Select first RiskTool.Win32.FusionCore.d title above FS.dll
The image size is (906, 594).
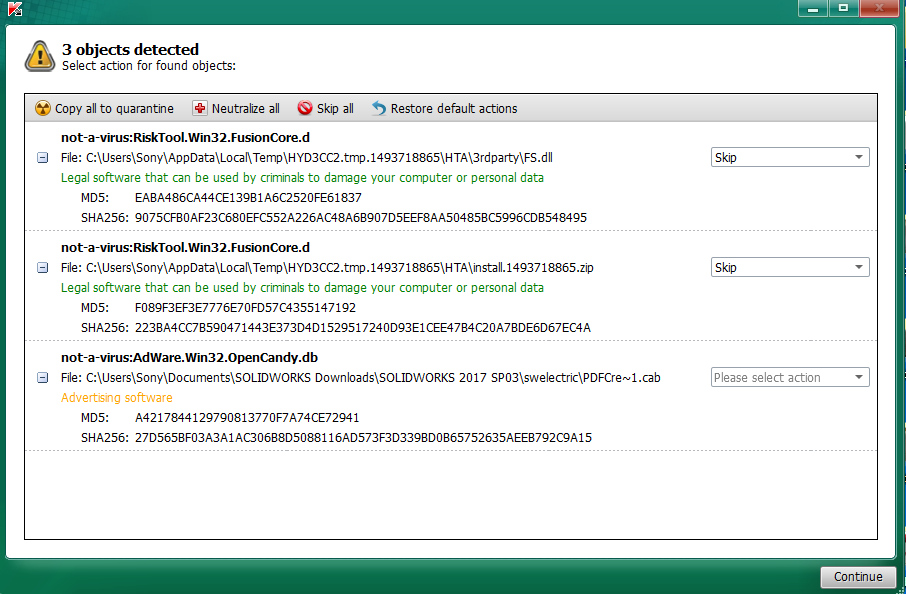pyautogui.click(x=185, y=138)
